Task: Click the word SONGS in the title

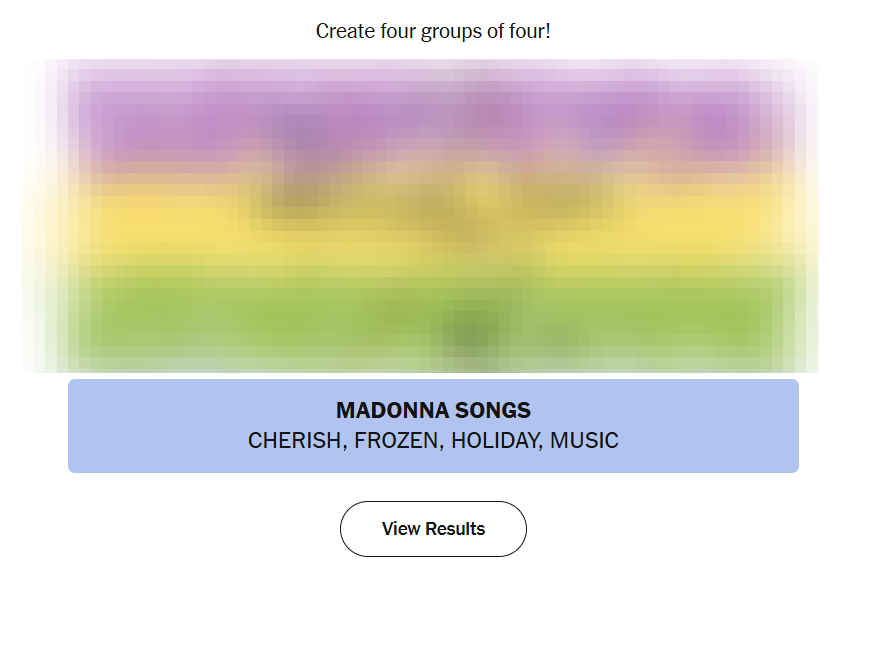Action: (493, 410)
